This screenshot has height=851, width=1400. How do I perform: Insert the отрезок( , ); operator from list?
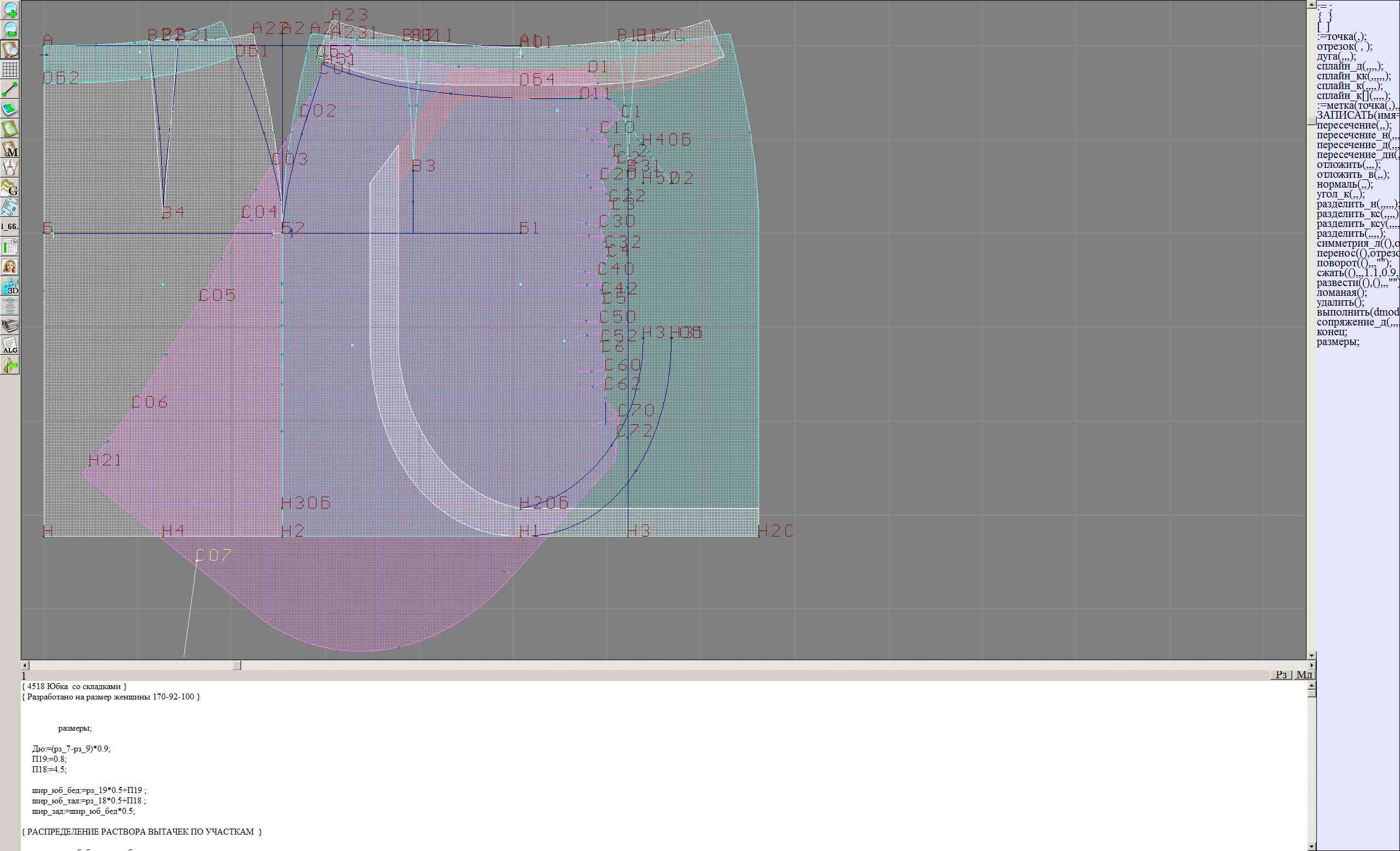(1344, 46)
